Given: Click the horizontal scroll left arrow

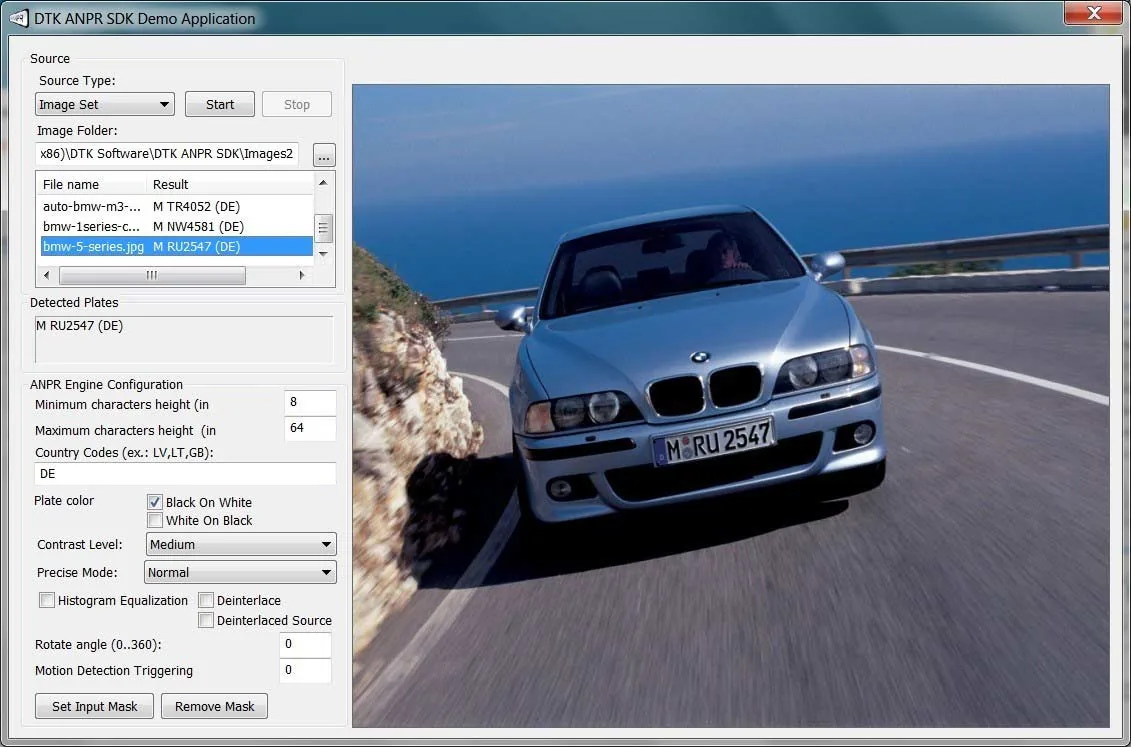Looking at the screenshot, I should 47,275.
